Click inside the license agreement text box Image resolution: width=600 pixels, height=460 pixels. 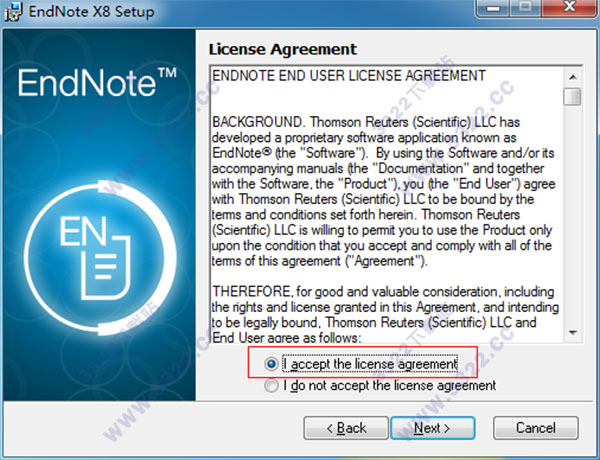[x=386, y=205]
